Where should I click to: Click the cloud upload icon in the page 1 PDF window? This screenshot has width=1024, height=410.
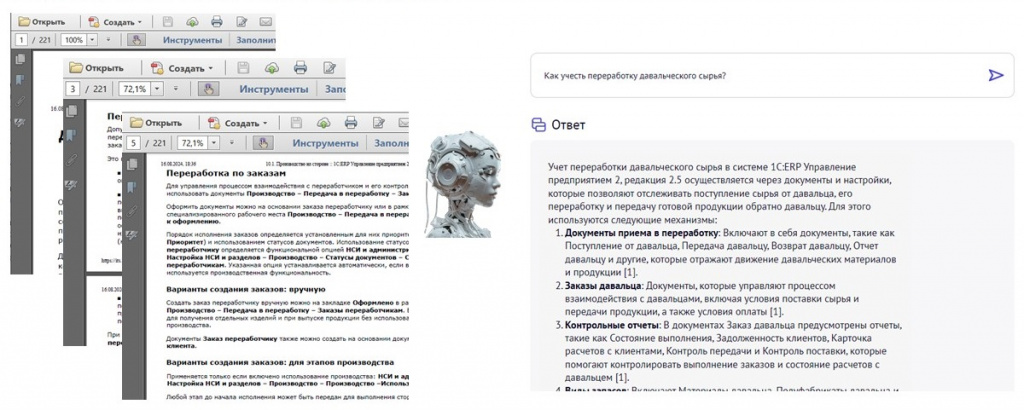click(192, 22)
